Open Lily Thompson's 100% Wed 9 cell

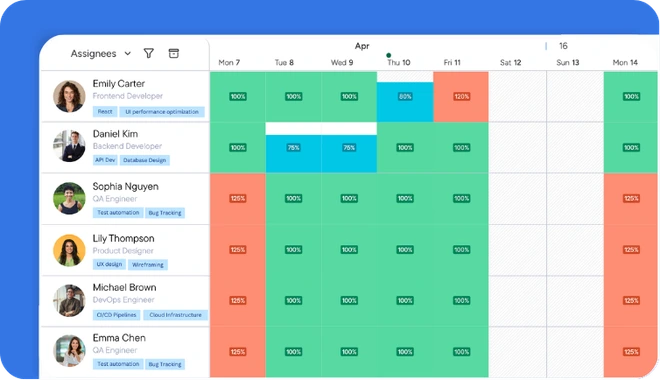(349, 250)
